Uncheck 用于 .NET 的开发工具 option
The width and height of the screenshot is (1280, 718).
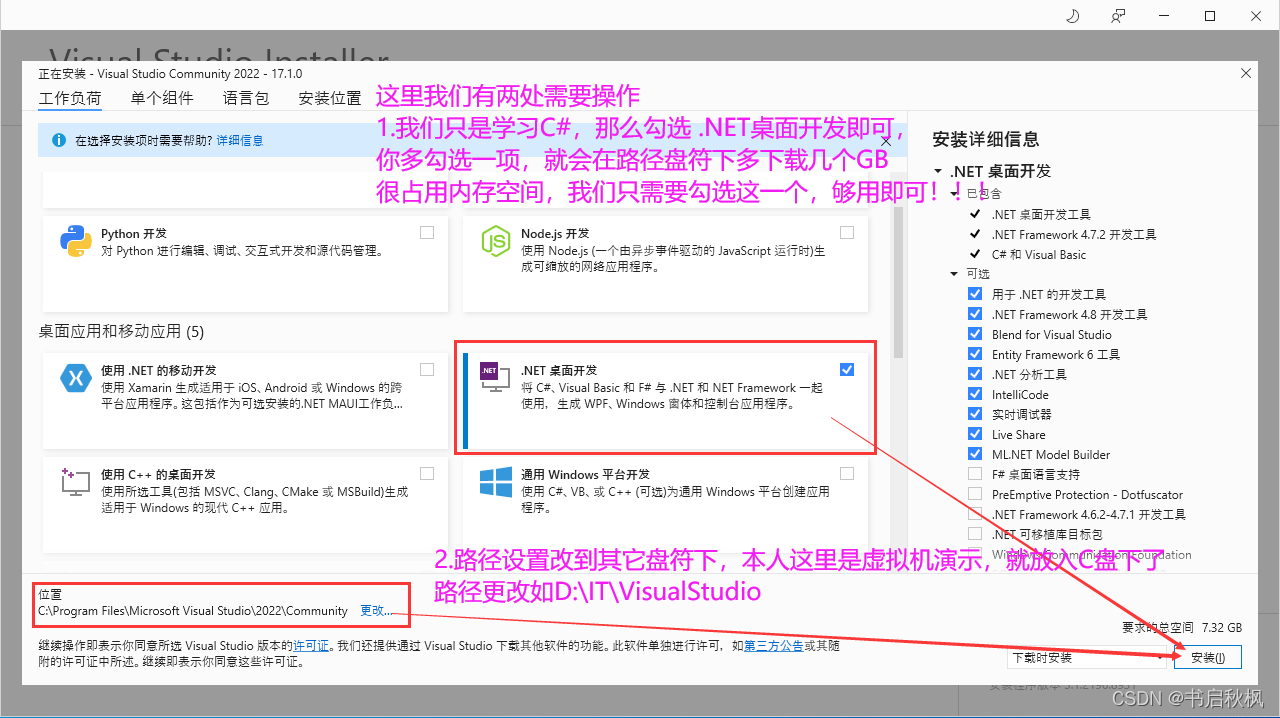point(975,294)
